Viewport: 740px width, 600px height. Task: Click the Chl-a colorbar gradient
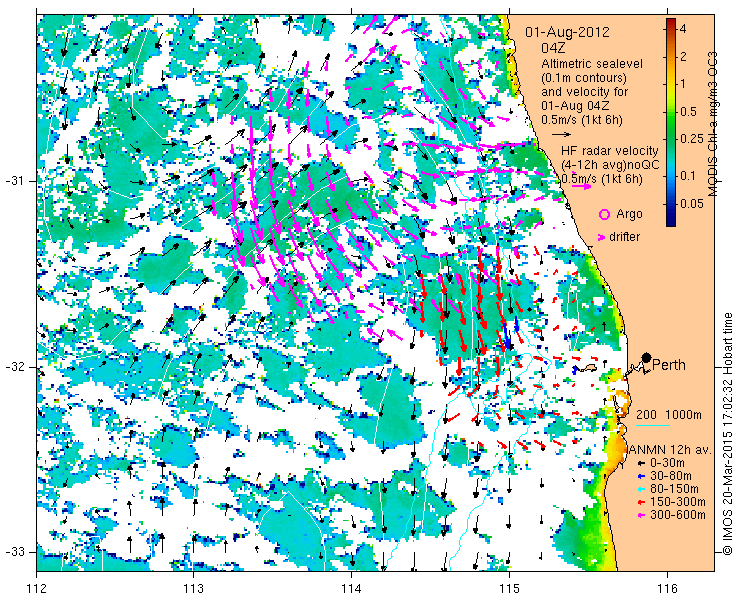671,122
